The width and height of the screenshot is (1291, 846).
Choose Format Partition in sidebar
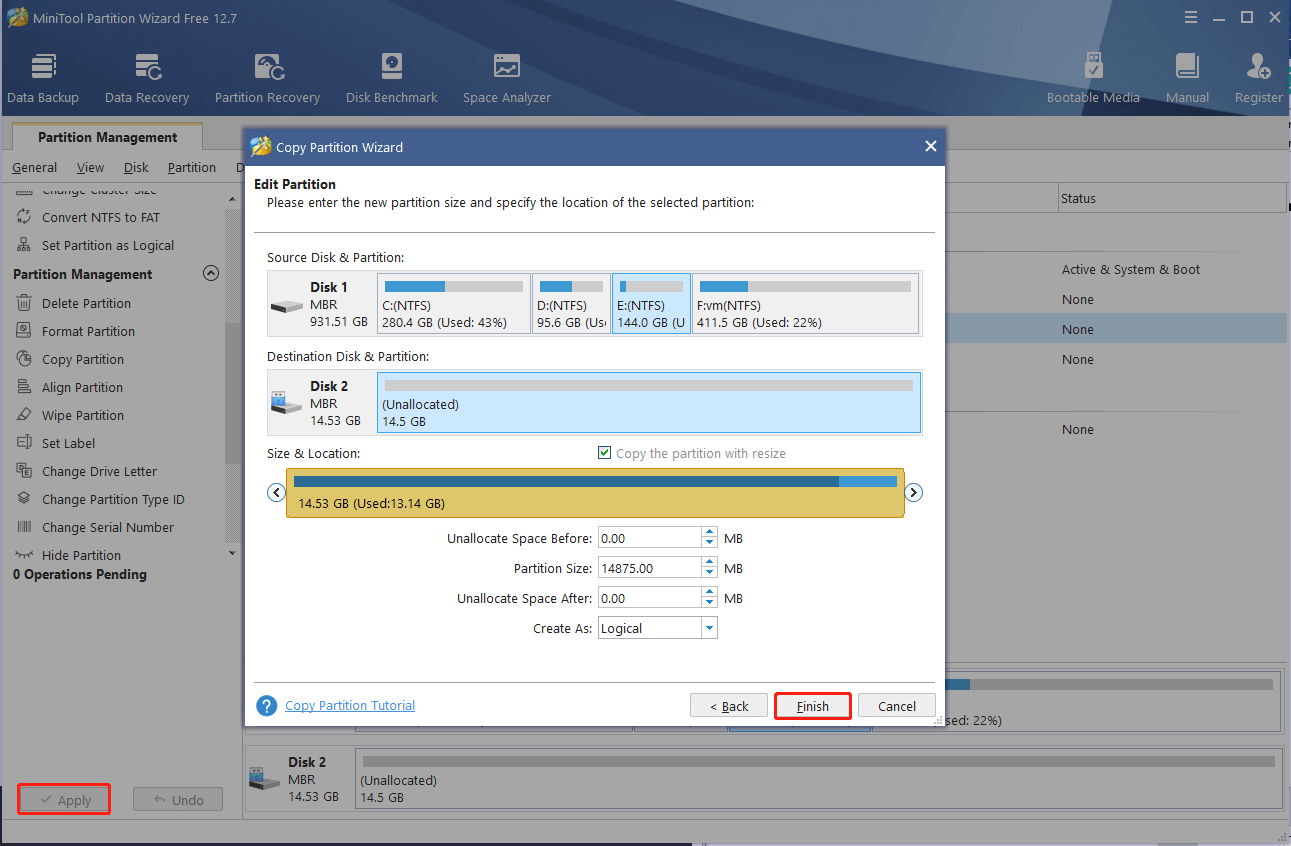click(88, 331)
